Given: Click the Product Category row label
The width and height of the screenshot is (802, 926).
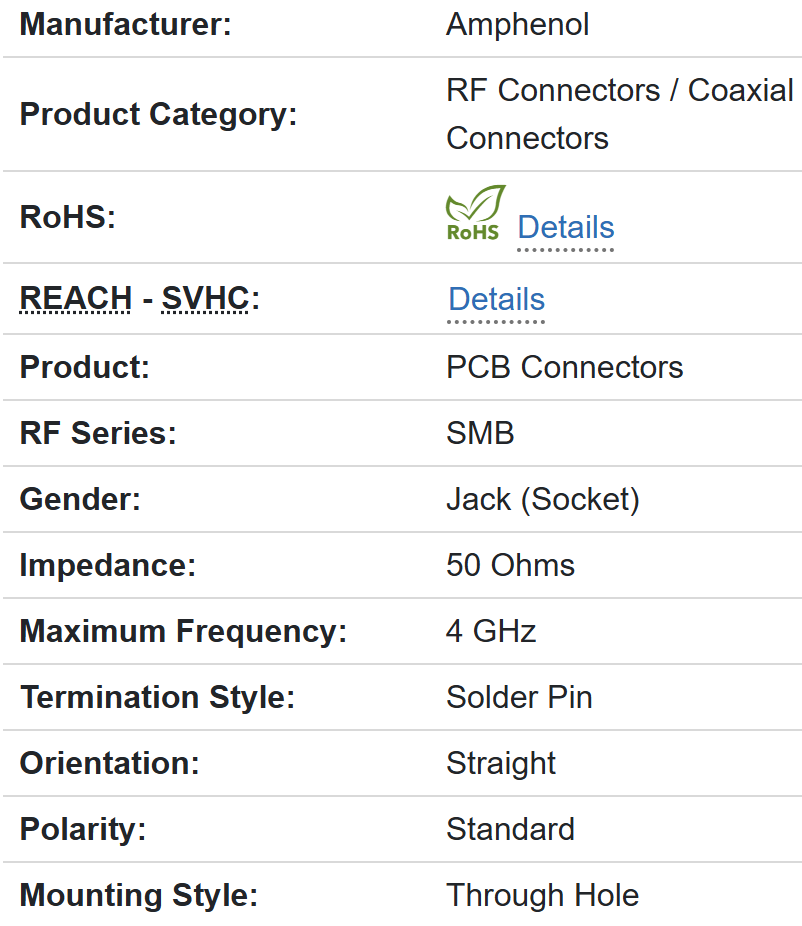Looking at the screenshot, I should click(x=158, y=114).
